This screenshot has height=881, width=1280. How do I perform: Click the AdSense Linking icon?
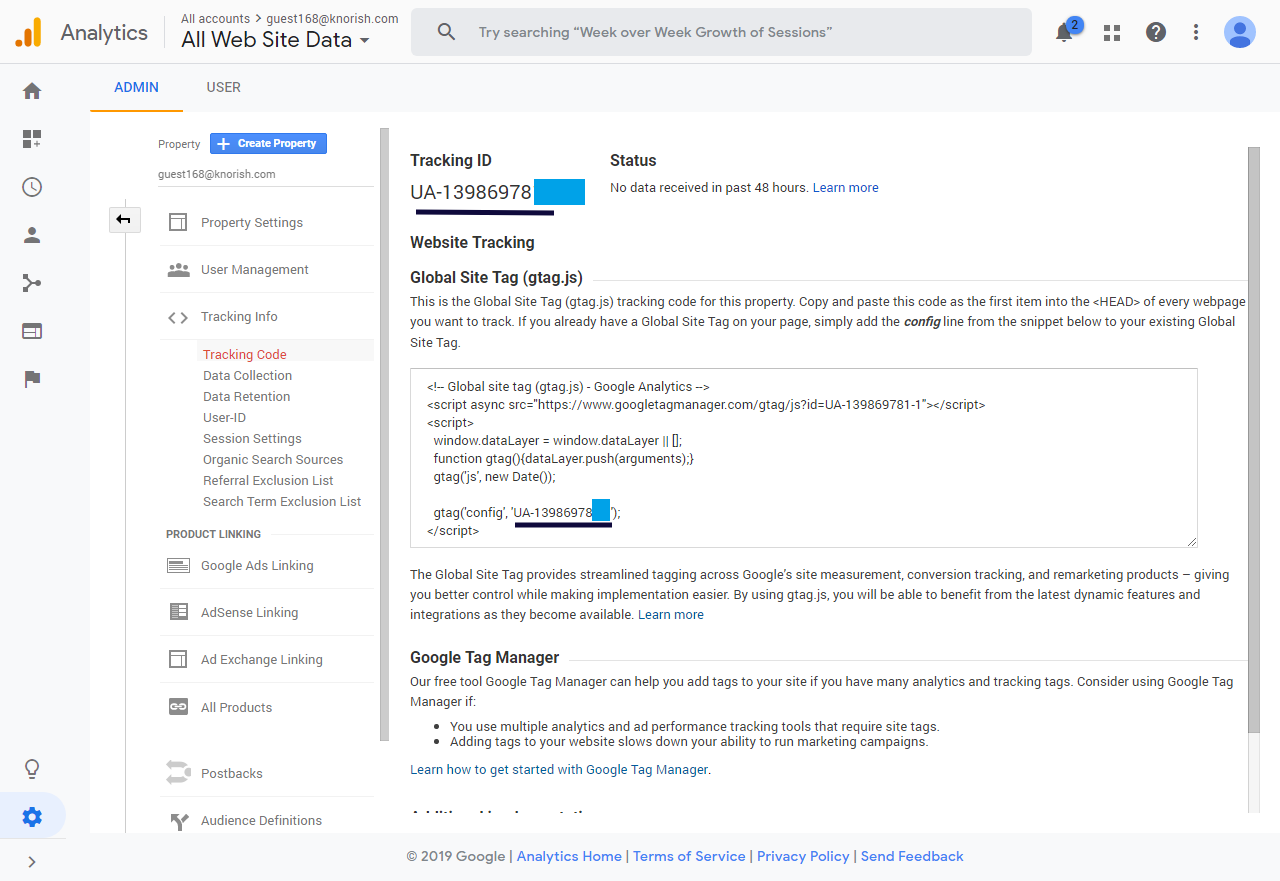(x=178, y=612)
